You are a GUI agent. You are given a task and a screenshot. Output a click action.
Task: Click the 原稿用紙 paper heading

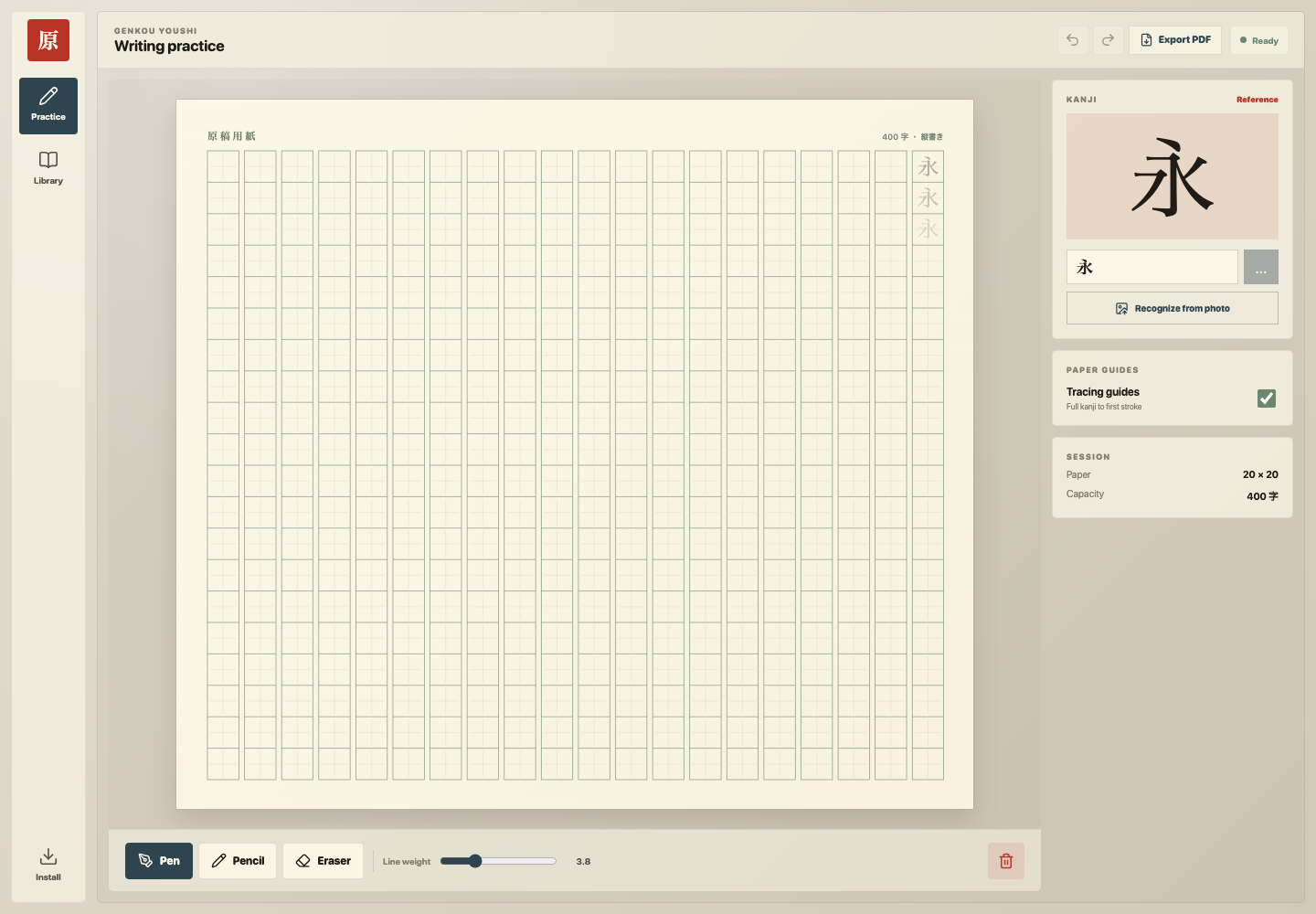231,136
